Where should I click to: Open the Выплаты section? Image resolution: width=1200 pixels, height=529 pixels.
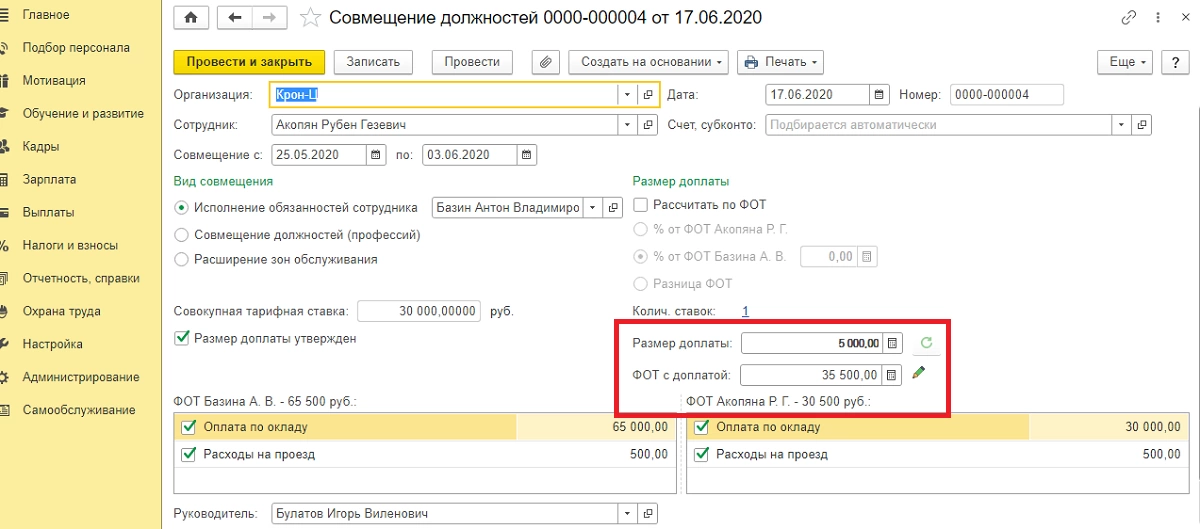[49, 212]
